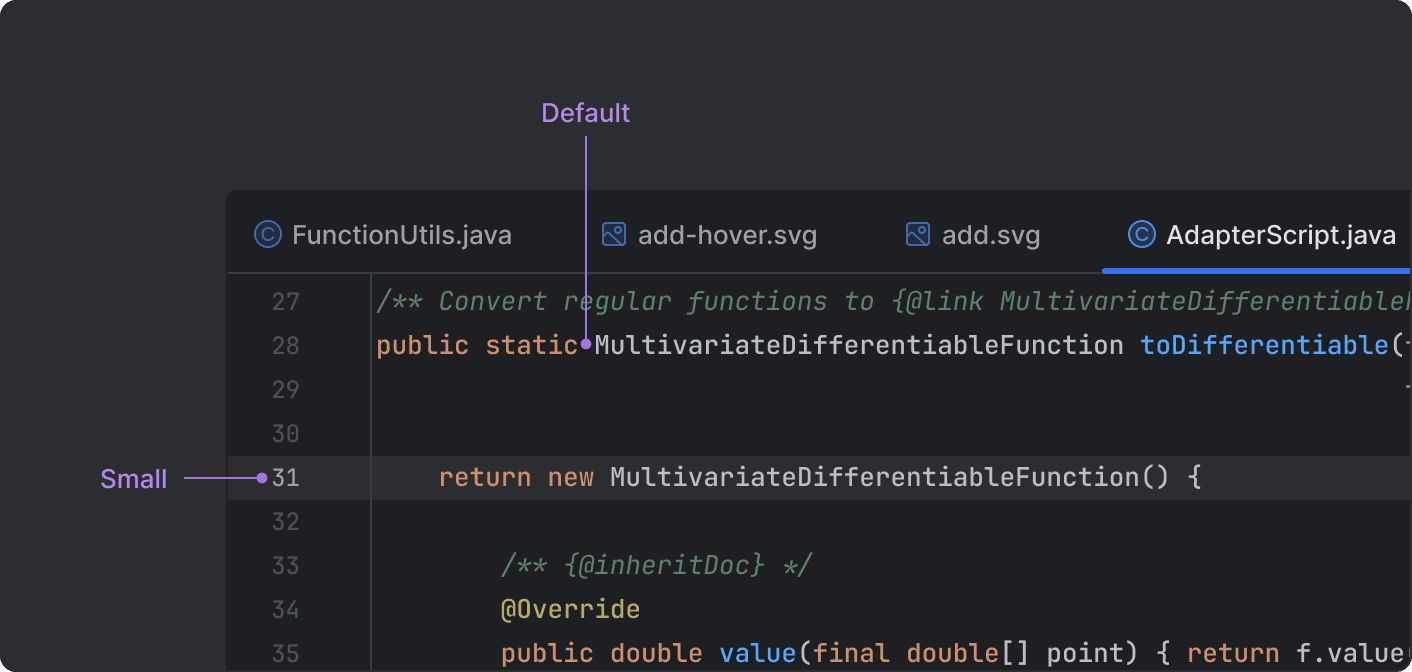Click the class icon on AdapterScript.java tab
Screen dimensions: 1412x672
tap(1141, 235)
